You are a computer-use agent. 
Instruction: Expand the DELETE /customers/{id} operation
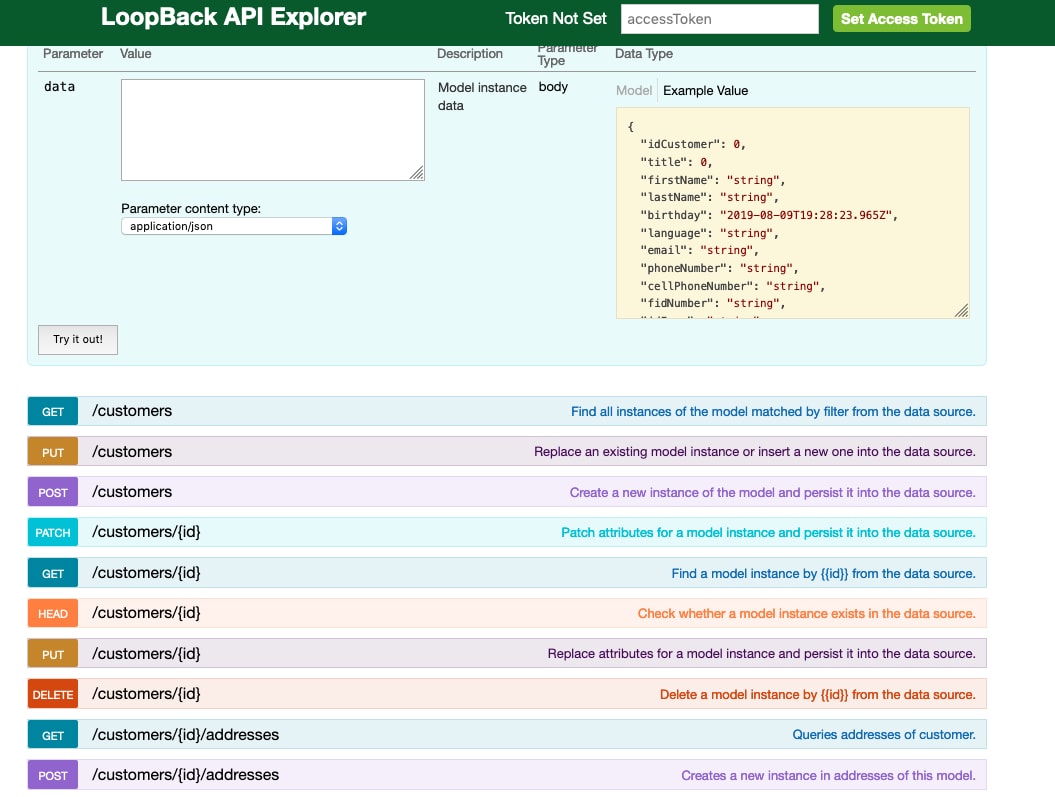pos(507,694)
